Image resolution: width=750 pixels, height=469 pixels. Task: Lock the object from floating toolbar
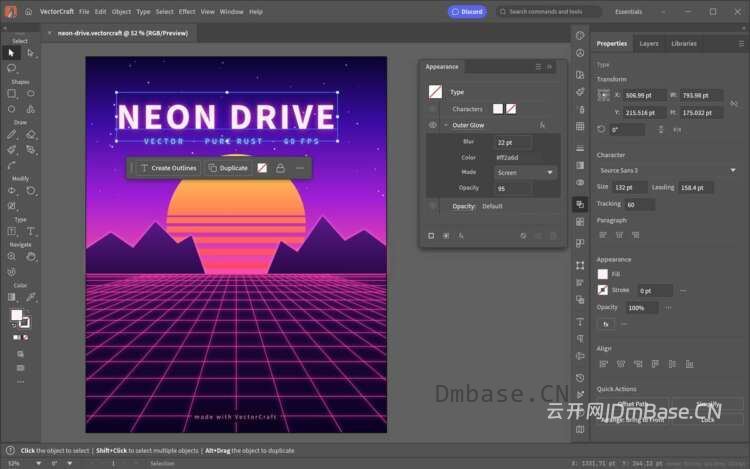click(280, 168)
